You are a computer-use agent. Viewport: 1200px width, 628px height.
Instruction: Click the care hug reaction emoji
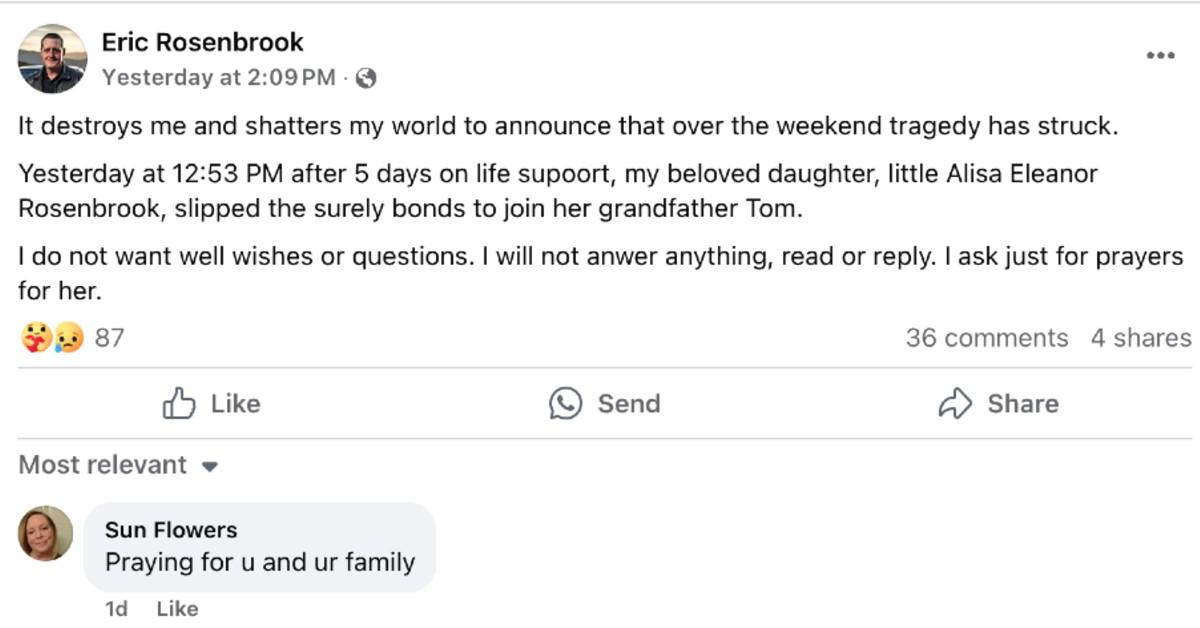tap(34, 338)
